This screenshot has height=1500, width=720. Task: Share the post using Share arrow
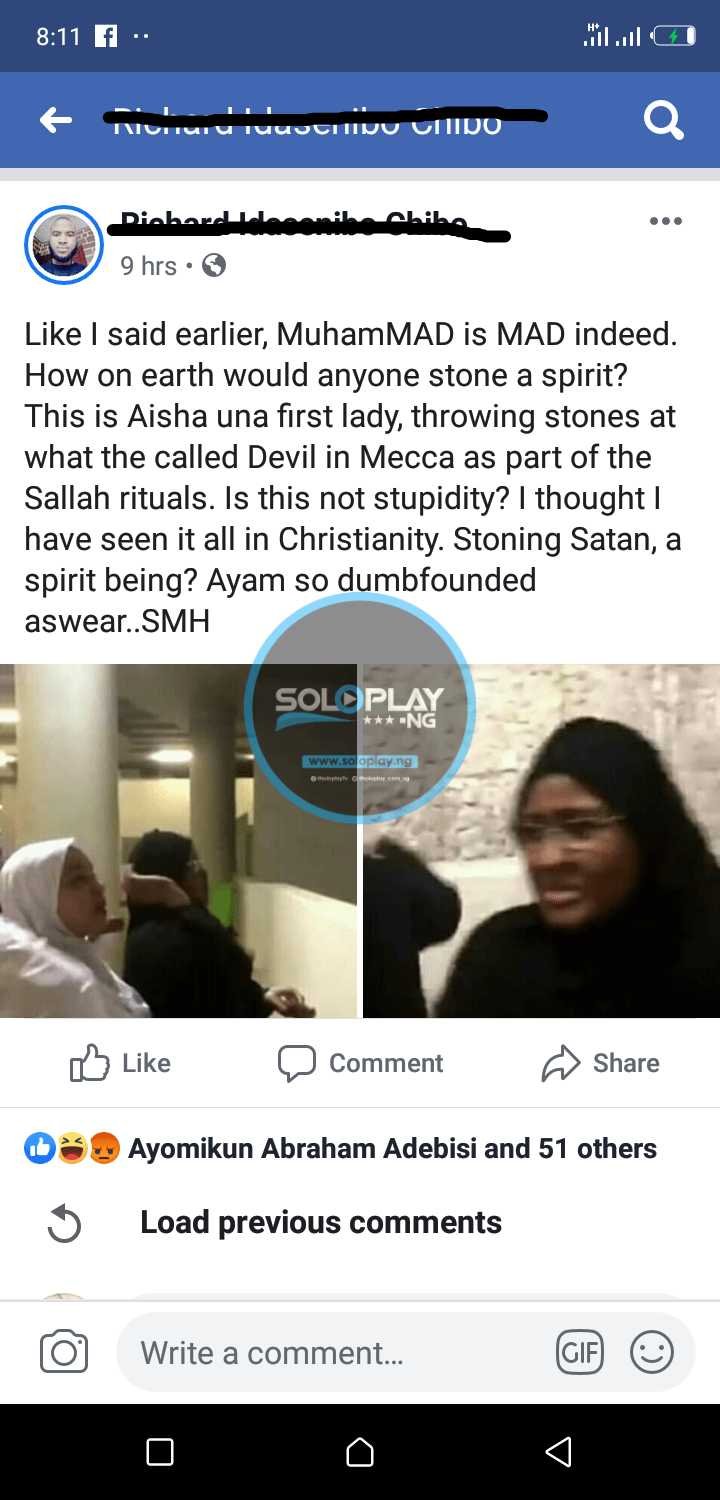tap(600, 1063)
